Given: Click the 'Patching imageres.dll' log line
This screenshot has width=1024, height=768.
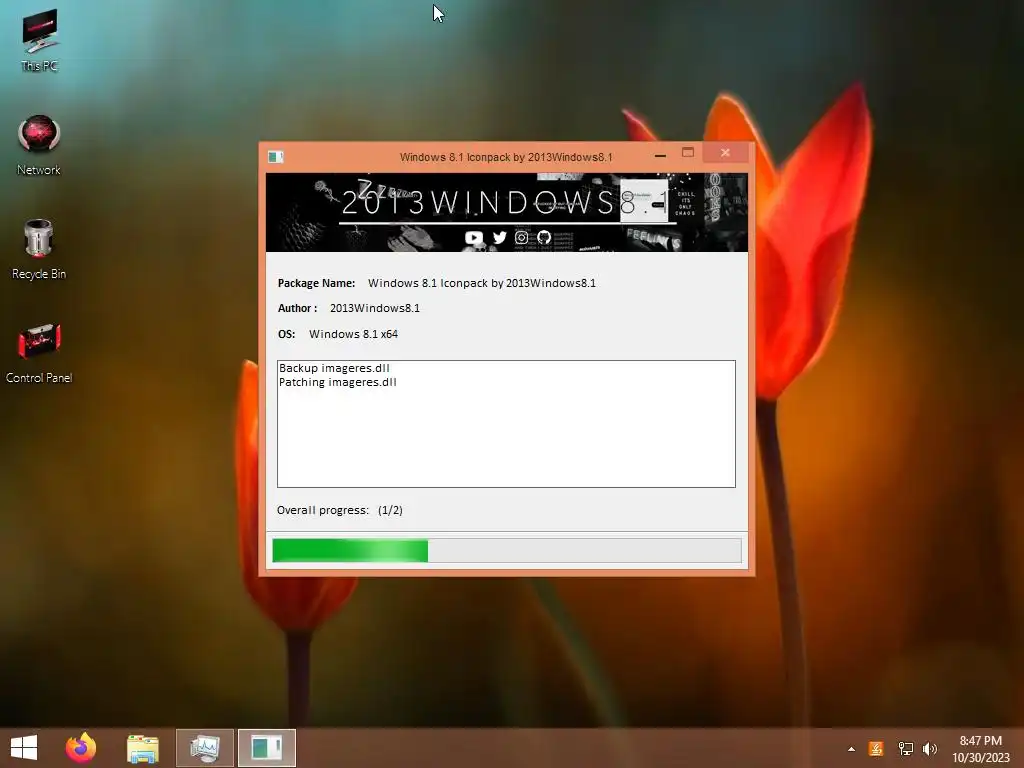Looking at the screenshot, I should click(338, 382).
